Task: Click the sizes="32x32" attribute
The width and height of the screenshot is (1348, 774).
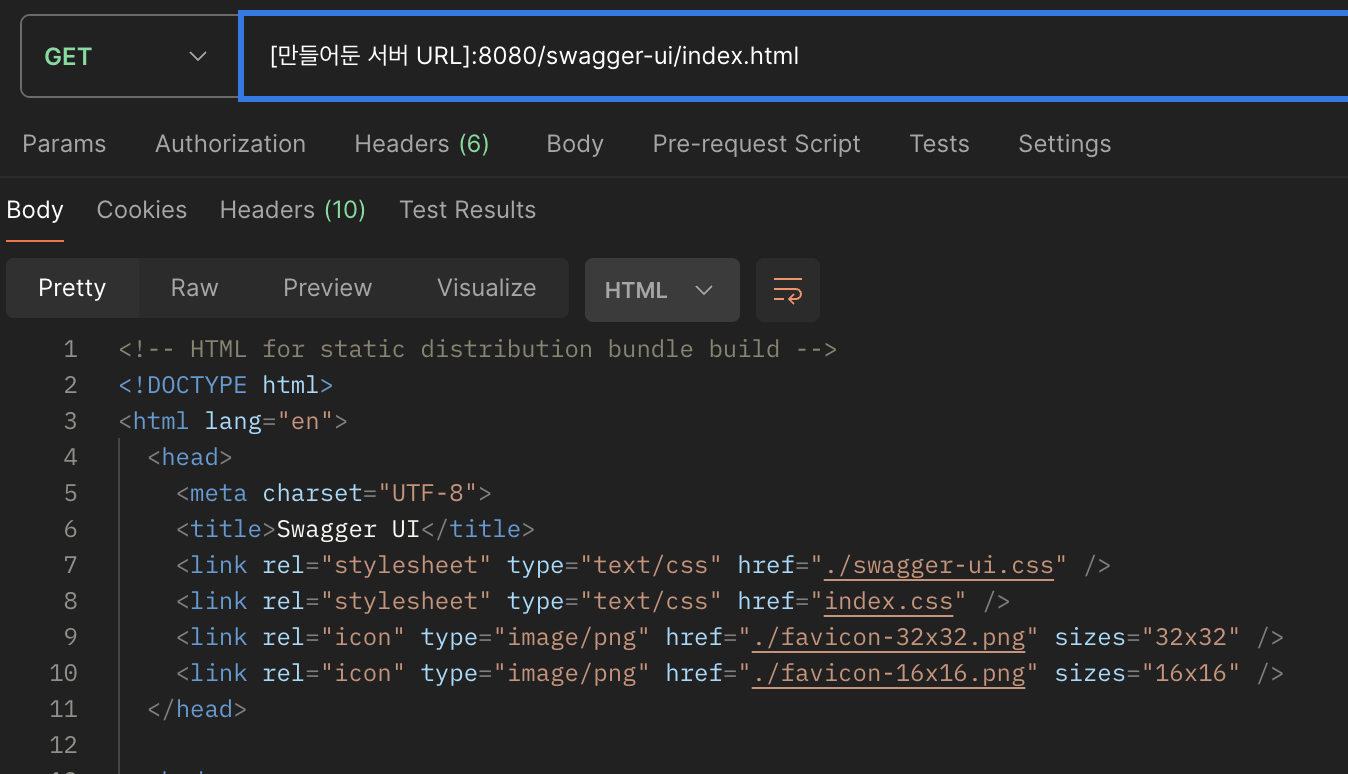Action: coord(1147,637)
